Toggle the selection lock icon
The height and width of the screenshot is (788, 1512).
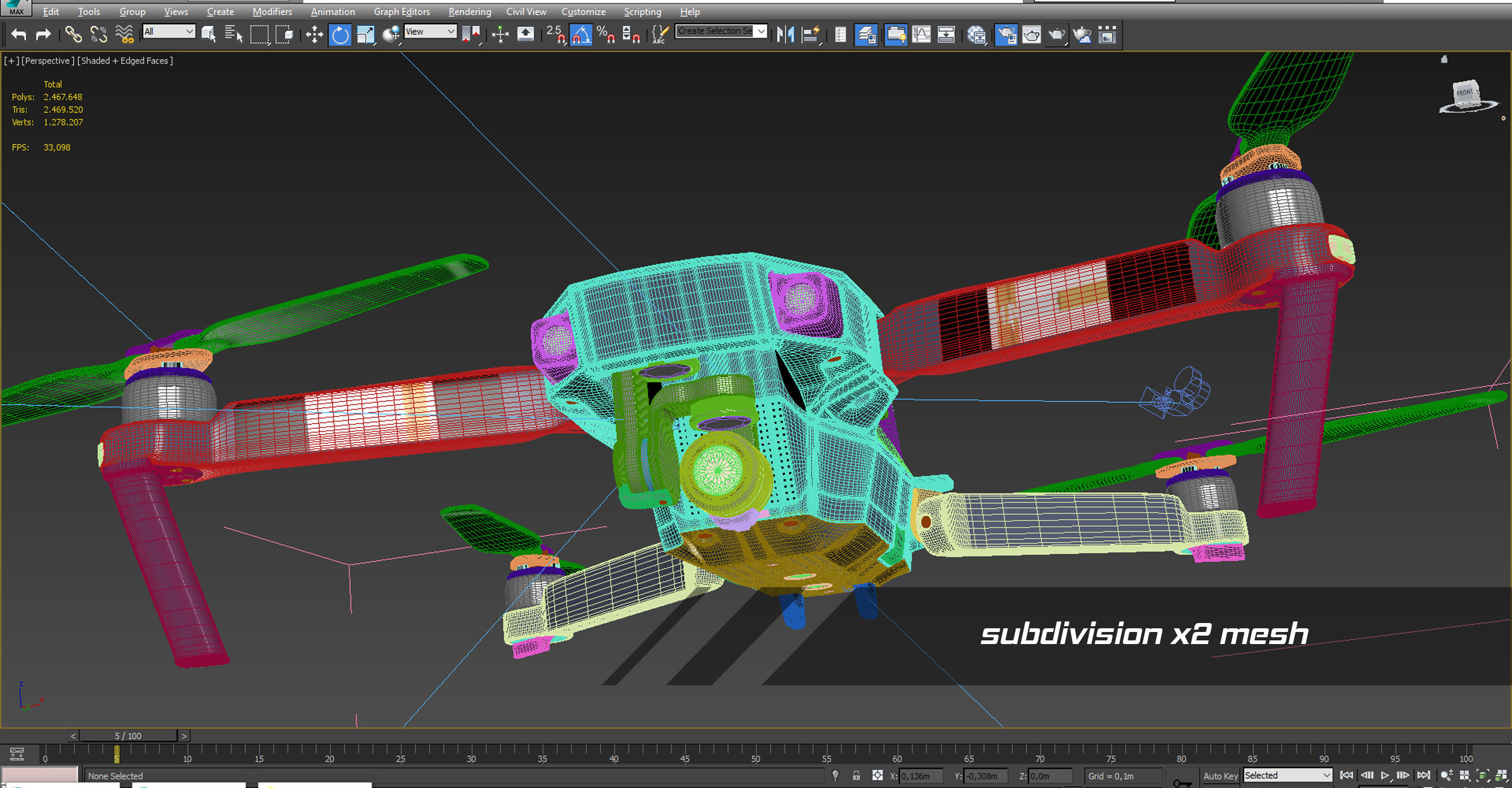pos(856,776)
